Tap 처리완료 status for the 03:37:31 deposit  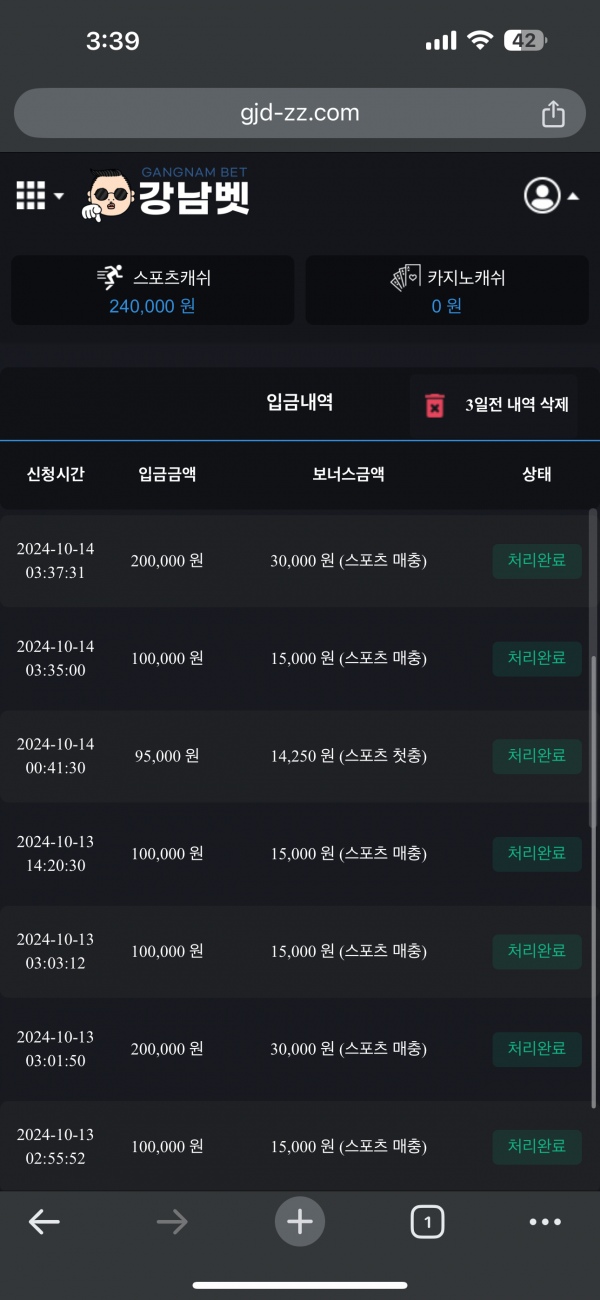click(x=537, y=560)
